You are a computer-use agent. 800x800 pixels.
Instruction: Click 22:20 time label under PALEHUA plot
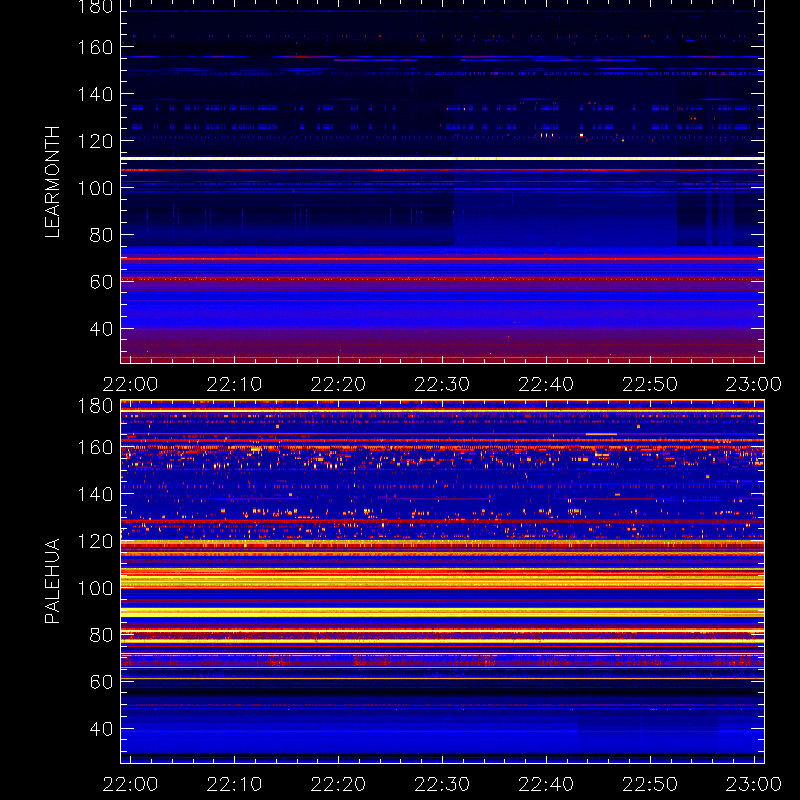coord(338,784)
